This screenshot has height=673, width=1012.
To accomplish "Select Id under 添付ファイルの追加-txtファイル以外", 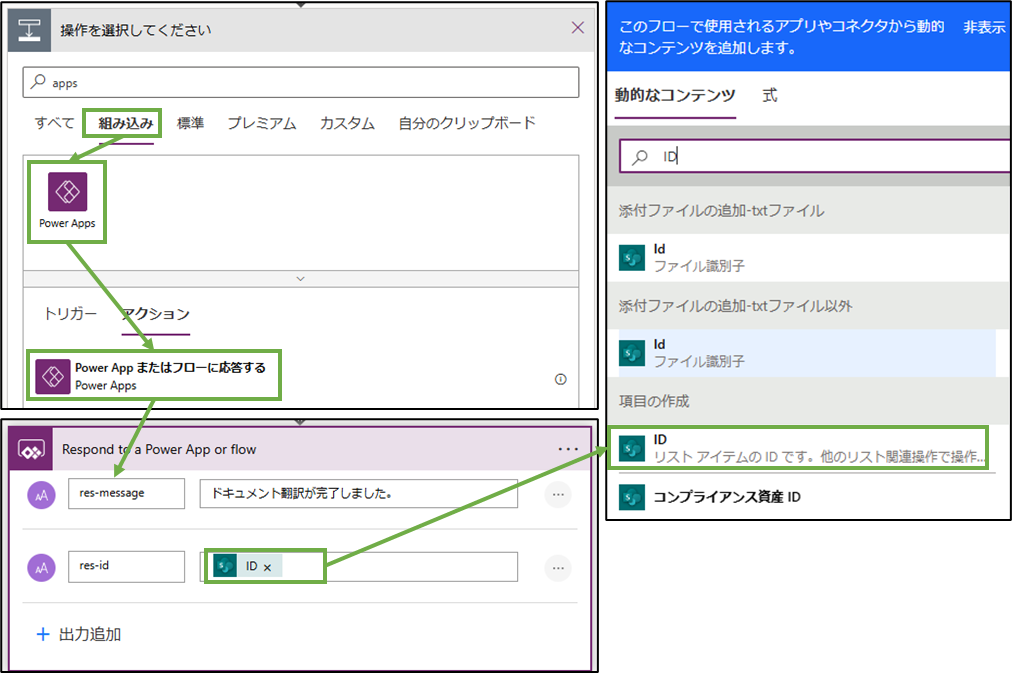I will click(807, 353).
